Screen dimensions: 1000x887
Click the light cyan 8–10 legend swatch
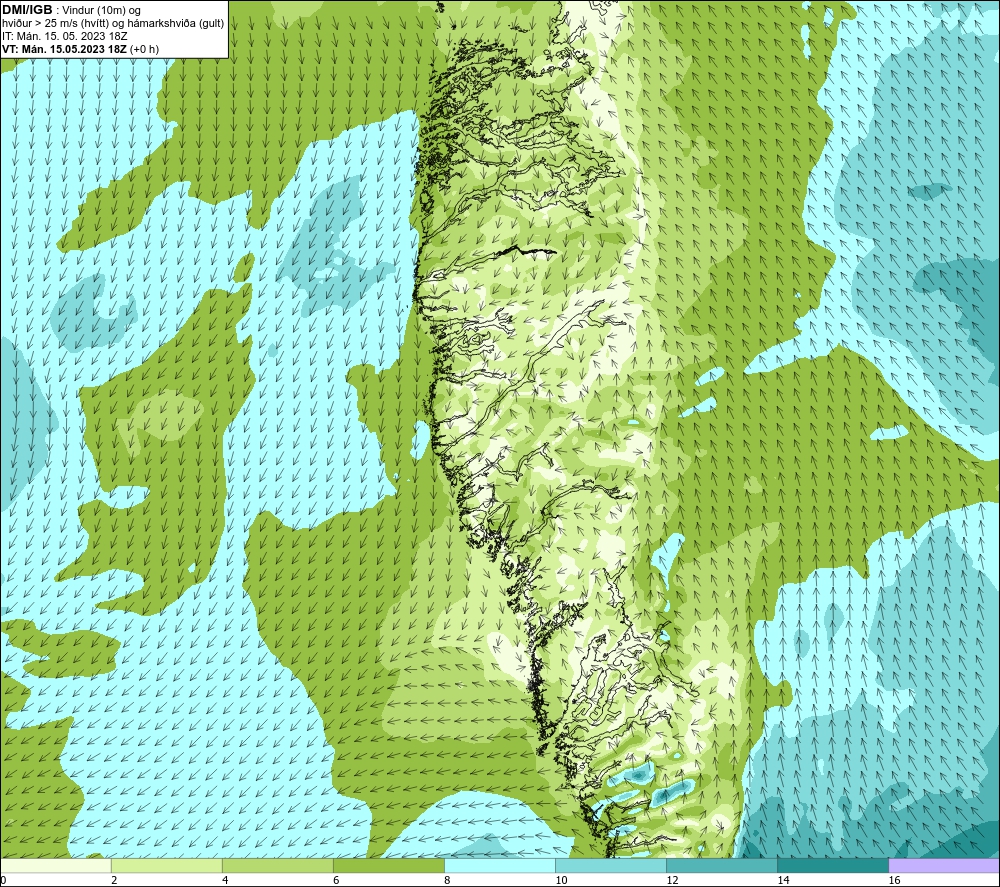click(x=499, y=865)
